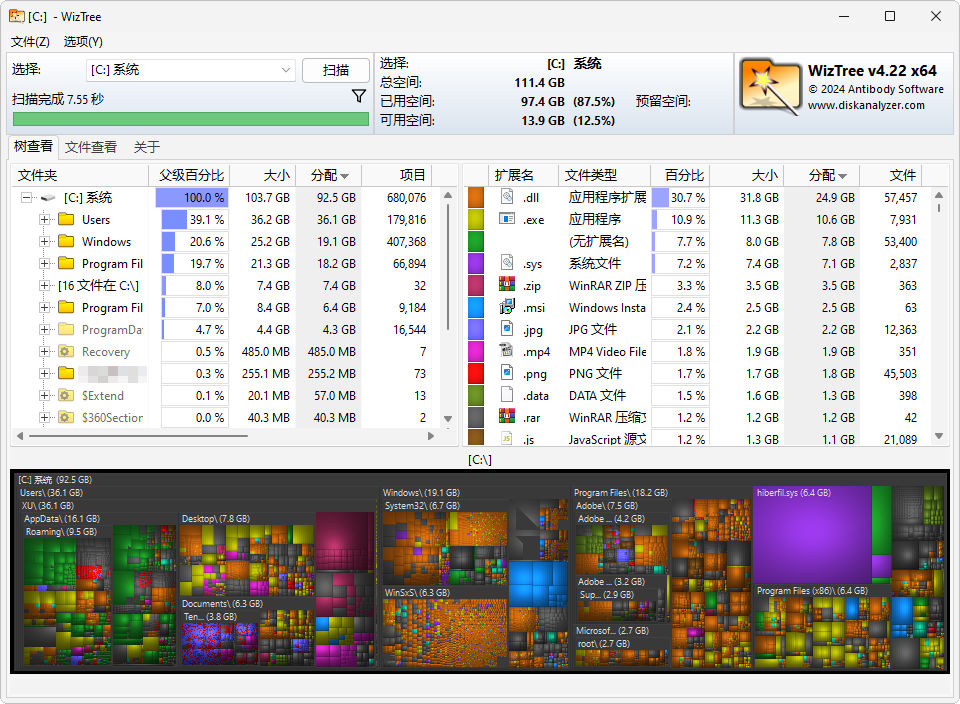This screenshot has width=960, height=704.
Task: Click the orange .dll color swatch
Action: [476, 198]
